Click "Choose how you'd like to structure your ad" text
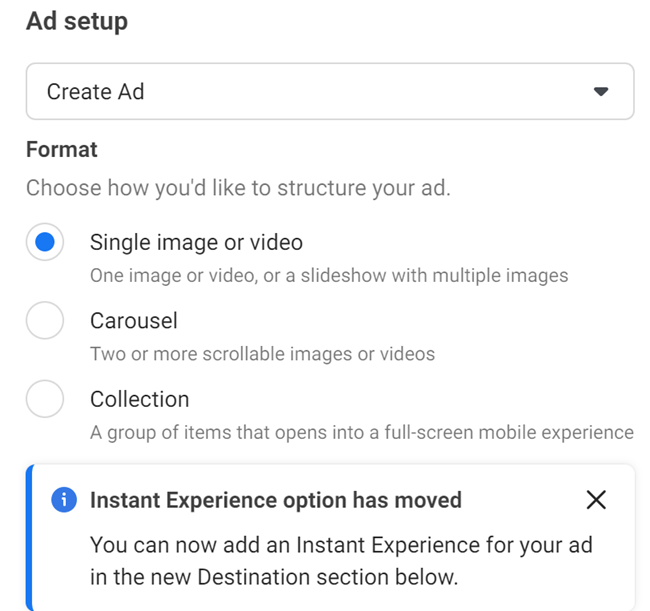The height and width of the screenshot is (611, 650). (x=238, y=188)
